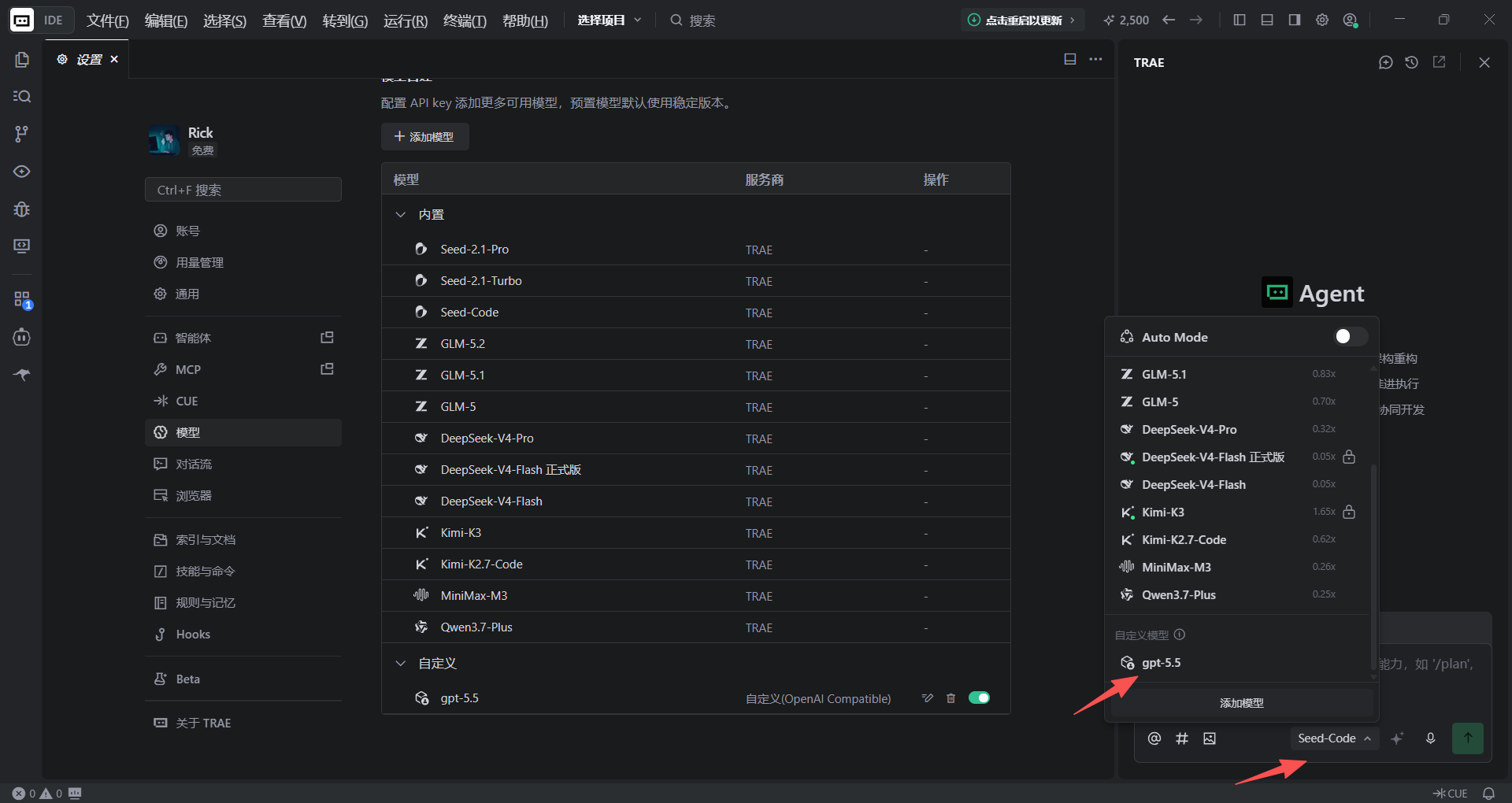Click the @ mention icon in chat input
Screen dimensions: 1512x803
(x=1154, y=738)
